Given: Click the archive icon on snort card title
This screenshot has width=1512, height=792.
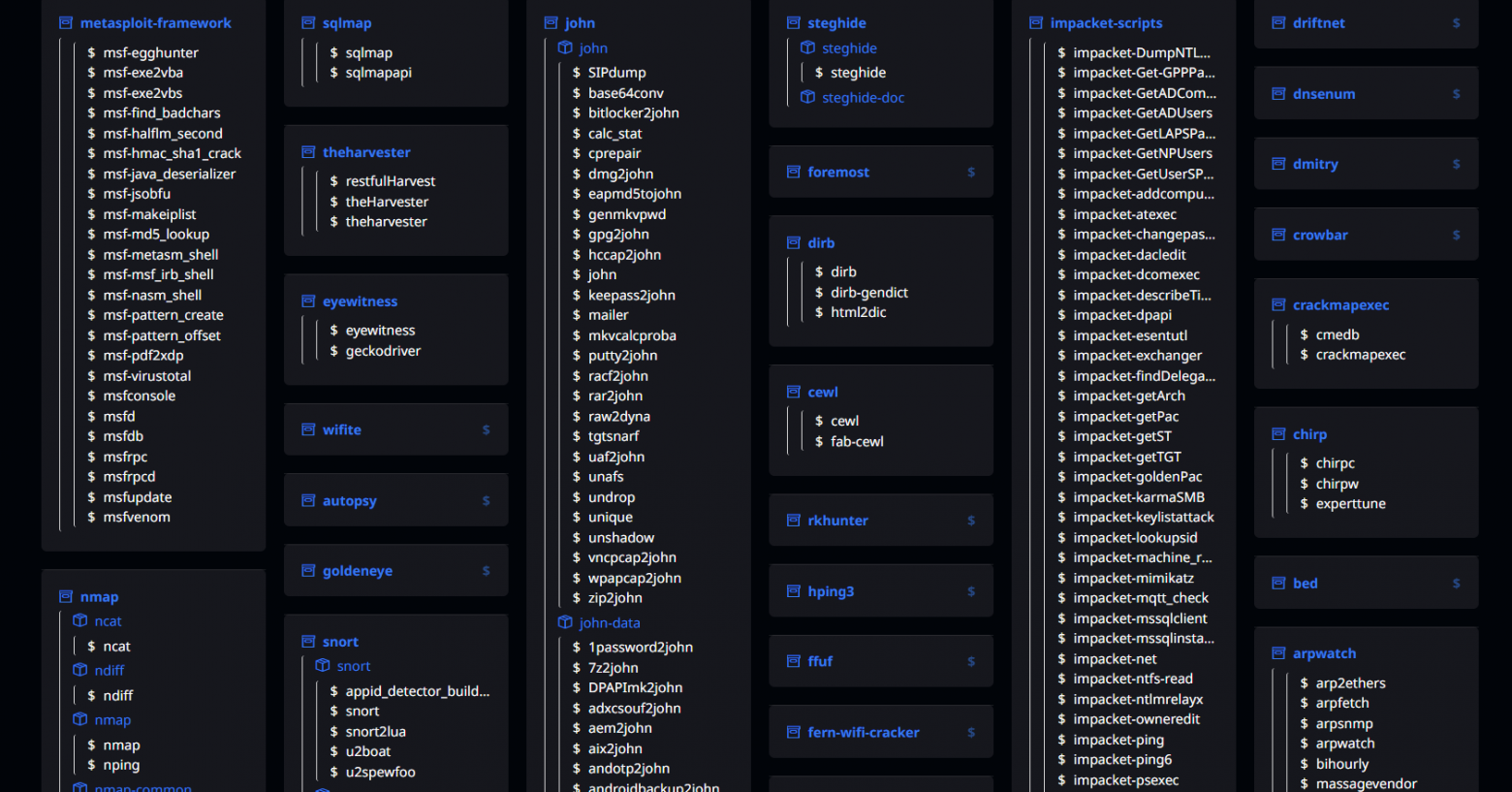Looking at the screenshot, I should click(308, 642).
